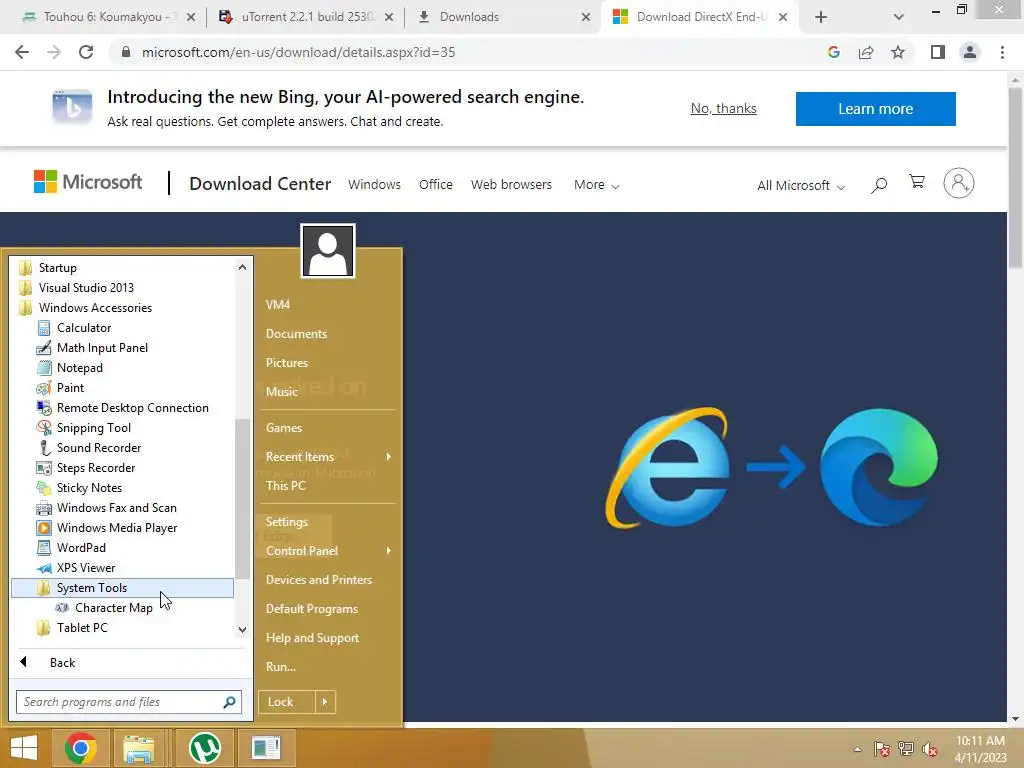Open Chrome from the taskbar

[81, 748]
